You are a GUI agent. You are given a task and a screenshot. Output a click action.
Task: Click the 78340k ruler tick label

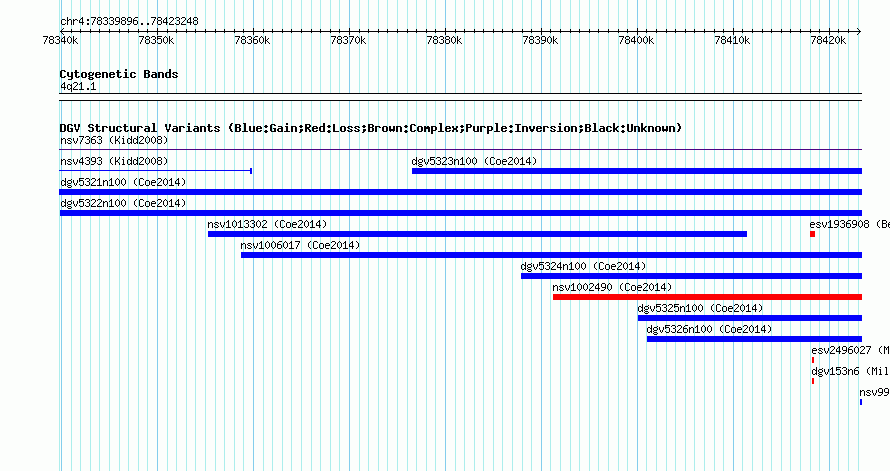coord(60,40)
